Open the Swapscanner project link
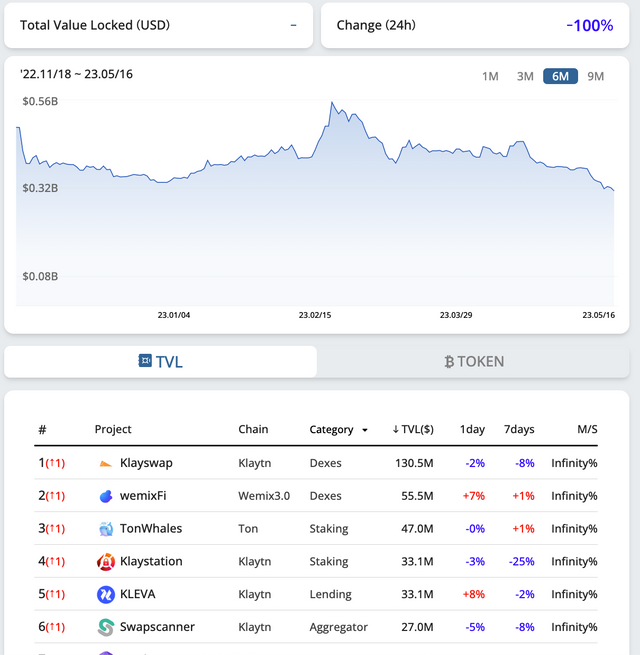640x655 pixels. pos(157,627)
